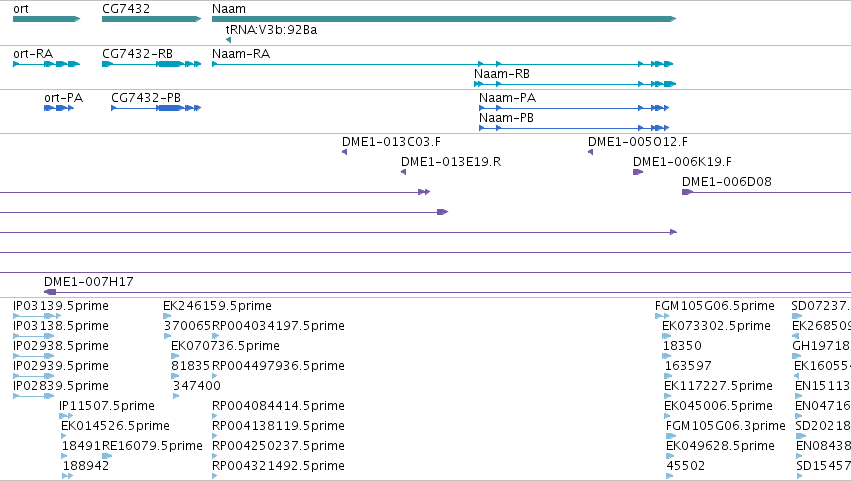Click the 163597 EST label

(x=688, y=366)
